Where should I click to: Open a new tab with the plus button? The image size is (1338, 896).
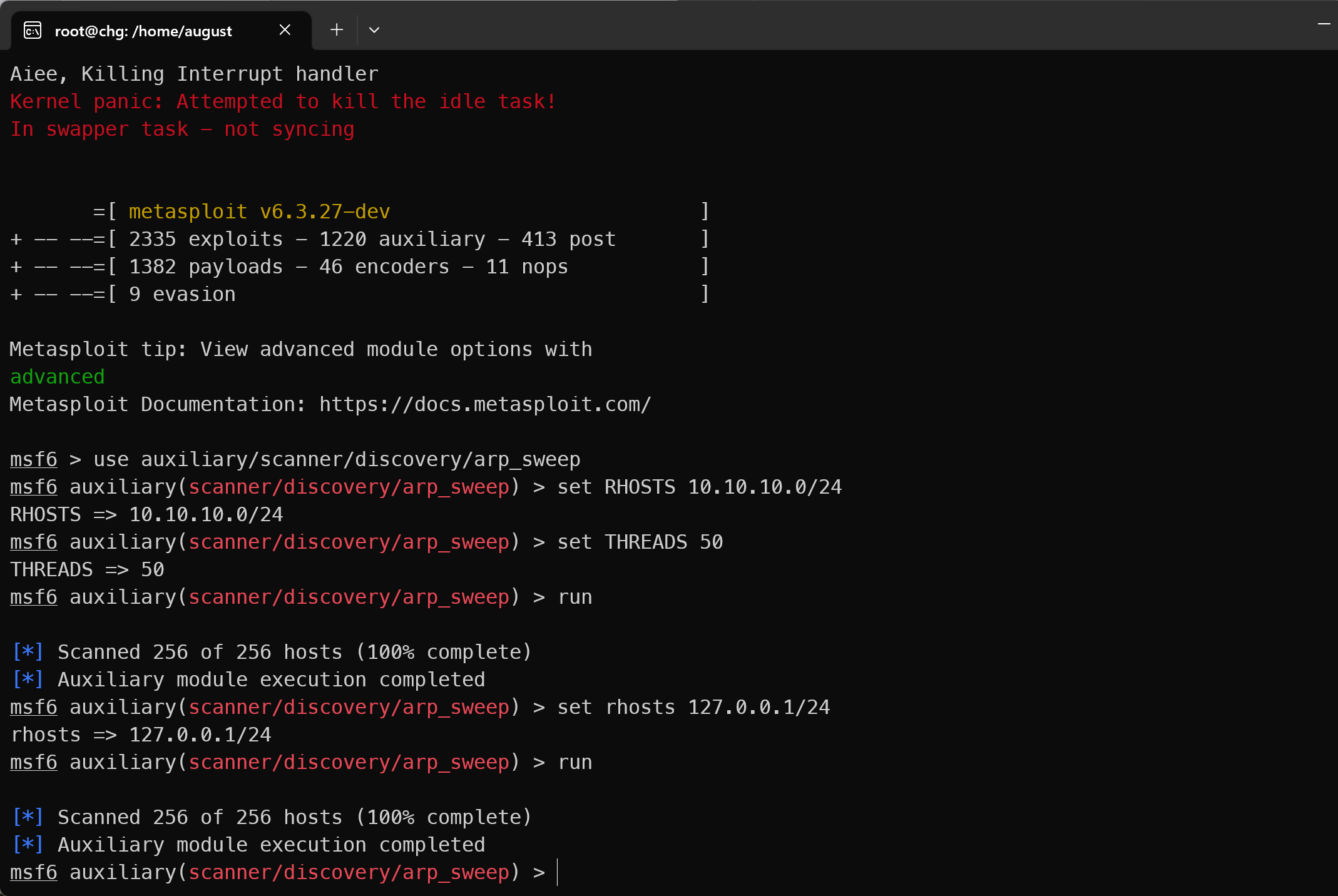[x=337, y=30]
